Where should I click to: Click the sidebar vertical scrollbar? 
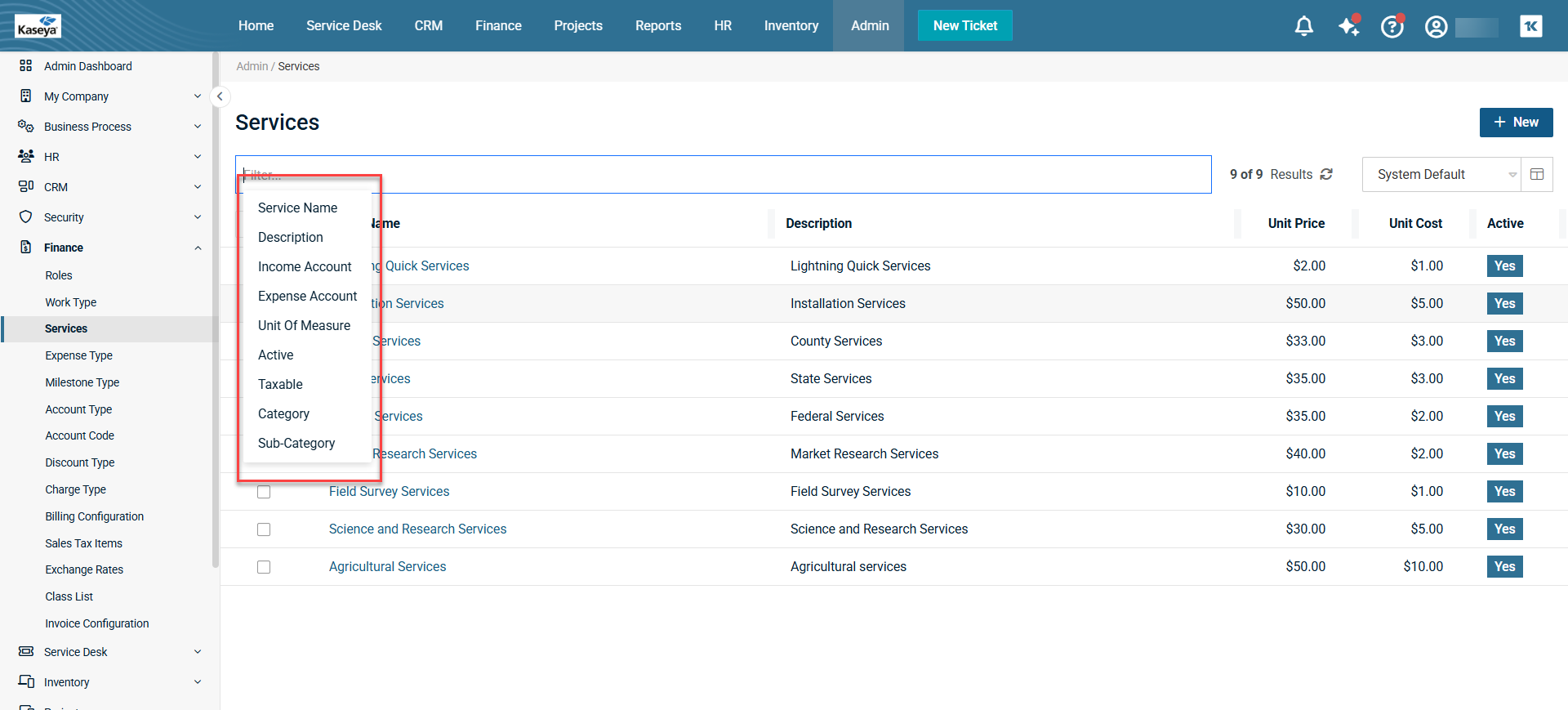tap(215, 310)
